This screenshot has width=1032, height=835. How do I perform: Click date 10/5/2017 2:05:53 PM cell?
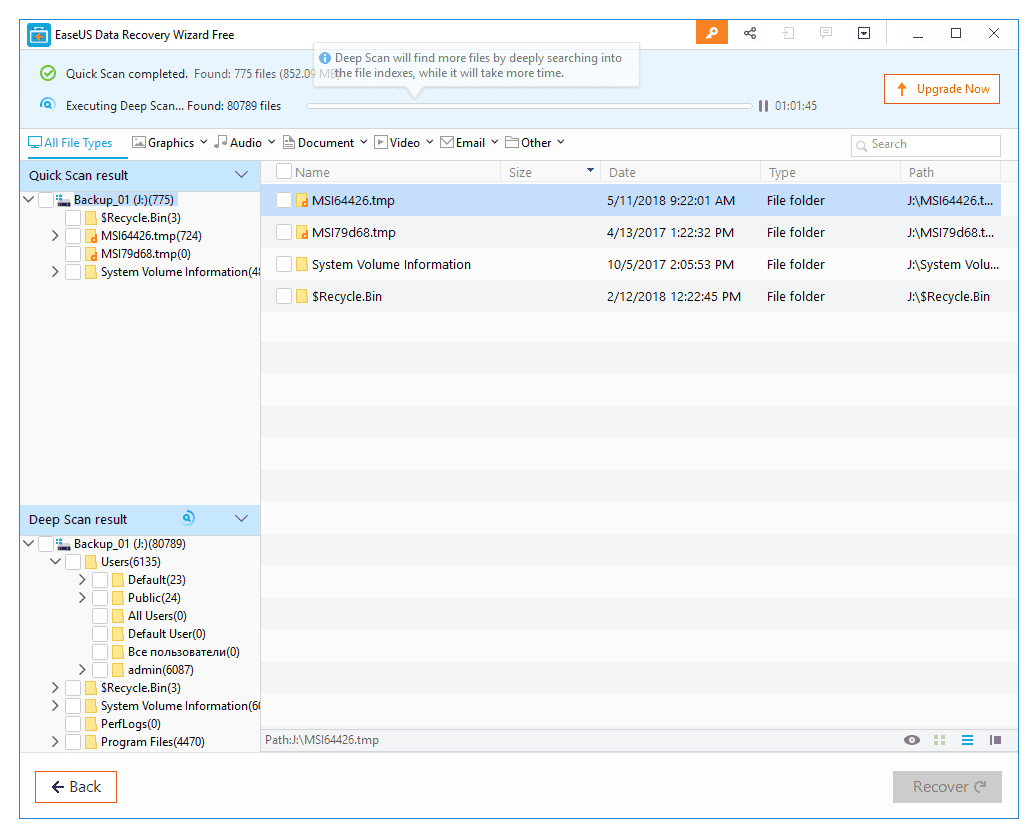pyautogui.click(x=670, y=265)
